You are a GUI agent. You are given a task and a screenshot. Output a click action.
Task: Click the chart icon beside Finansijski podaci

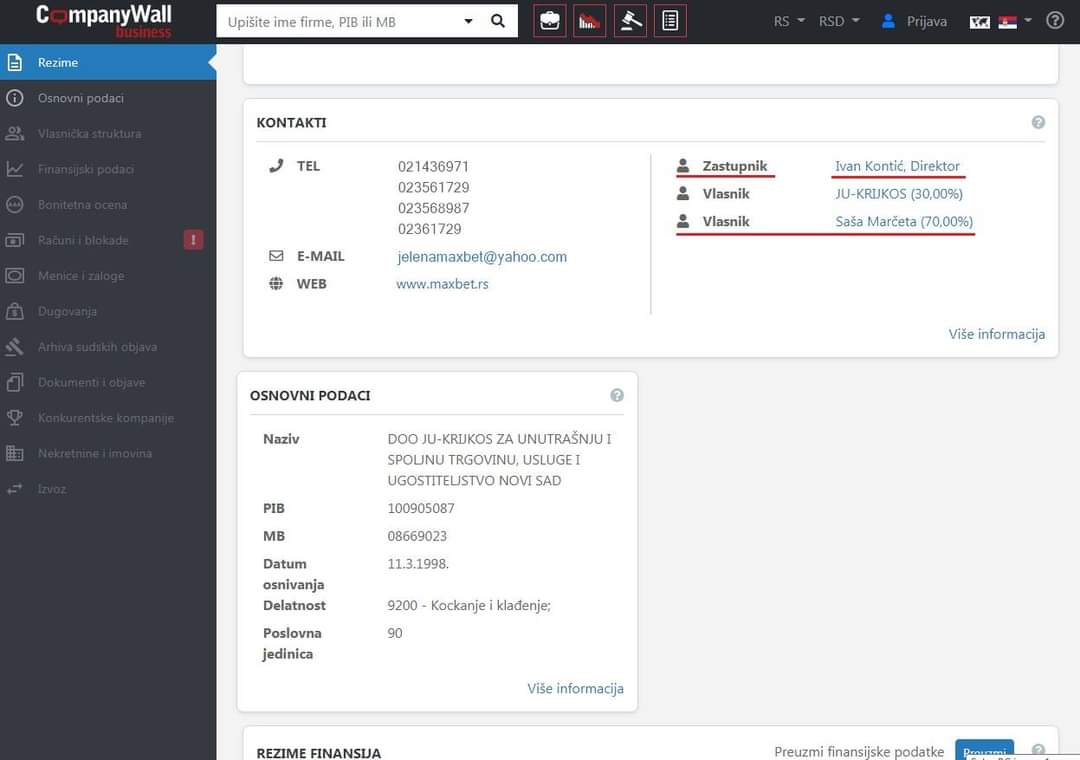[x=14, y=169]
